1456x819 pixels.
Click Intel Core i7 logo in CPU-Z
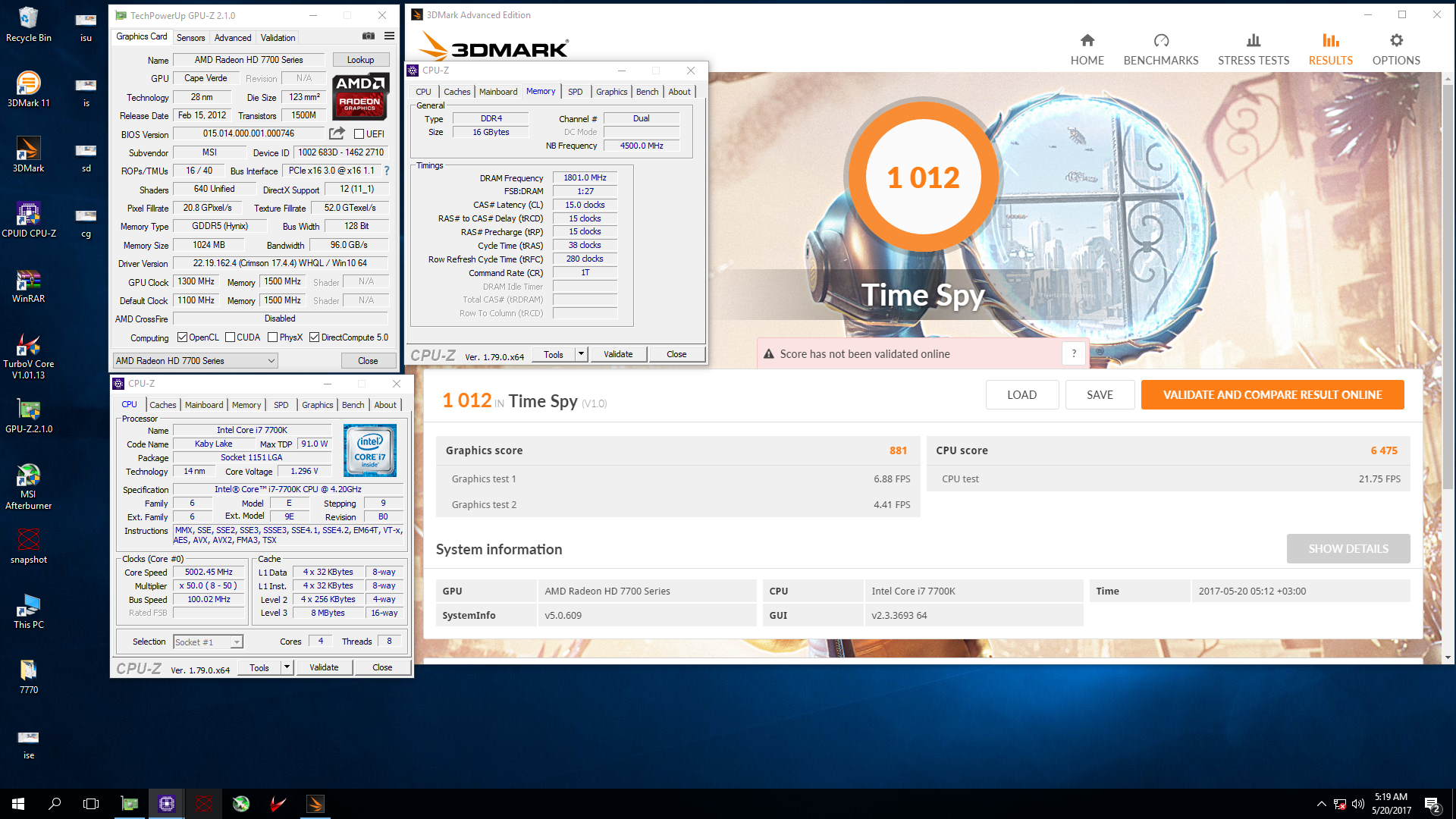(x=369, y=450)
